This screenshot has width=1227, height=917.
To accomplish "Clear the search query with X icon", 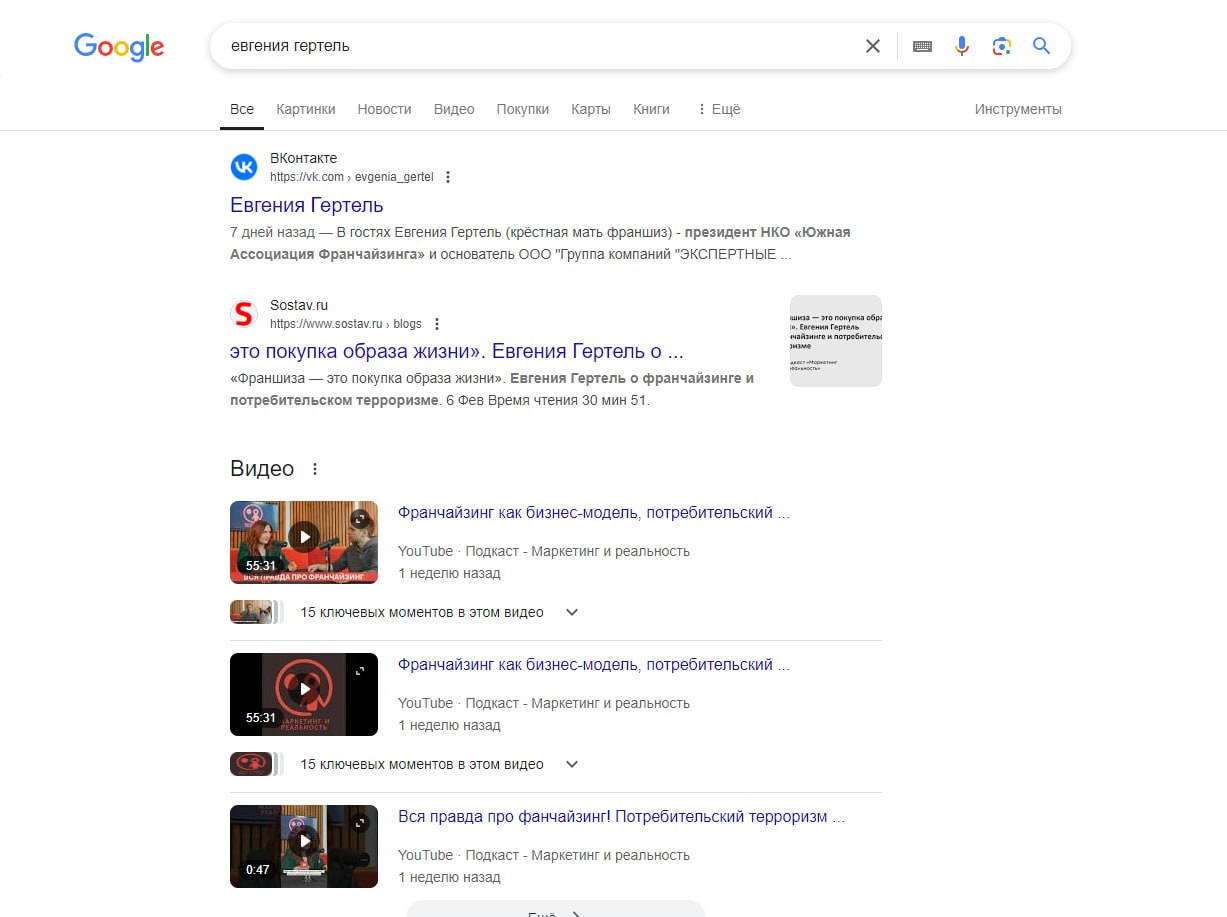I will click(873, 46).
